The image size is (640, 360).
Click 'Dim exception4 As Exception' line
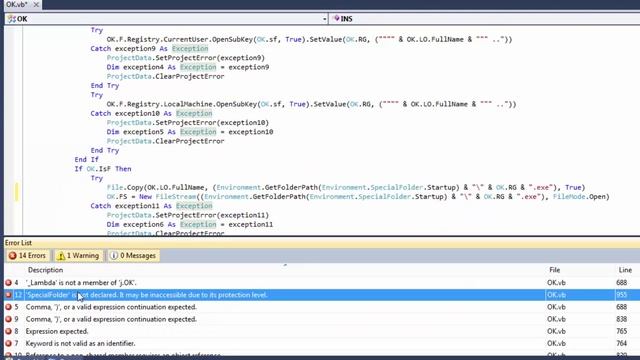coord(188,67)
